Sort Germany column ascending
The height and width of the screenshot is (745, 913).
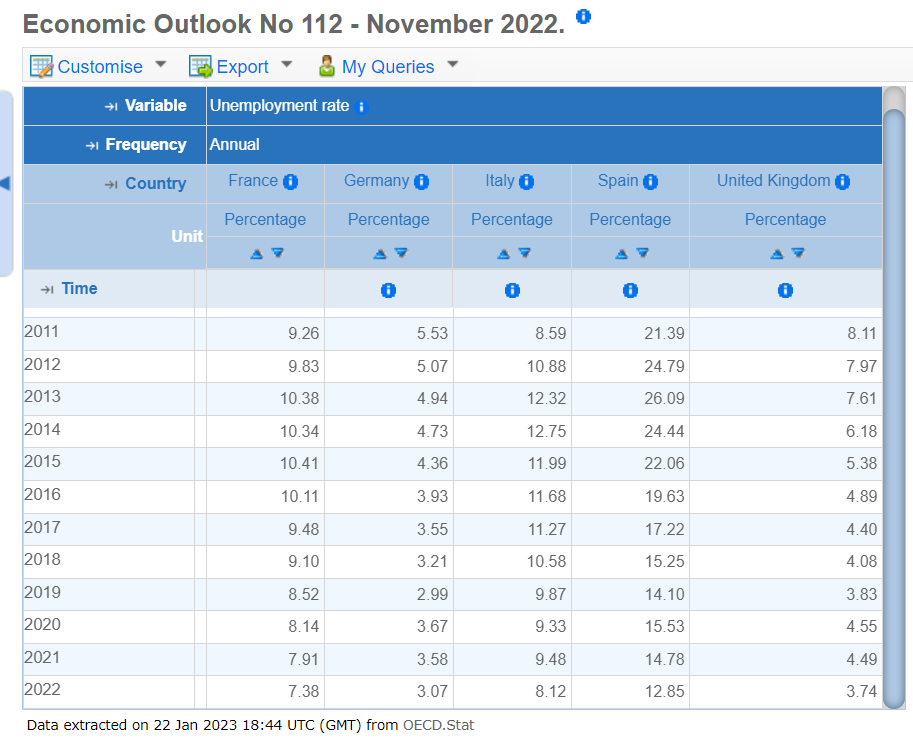tap(380, 254)
